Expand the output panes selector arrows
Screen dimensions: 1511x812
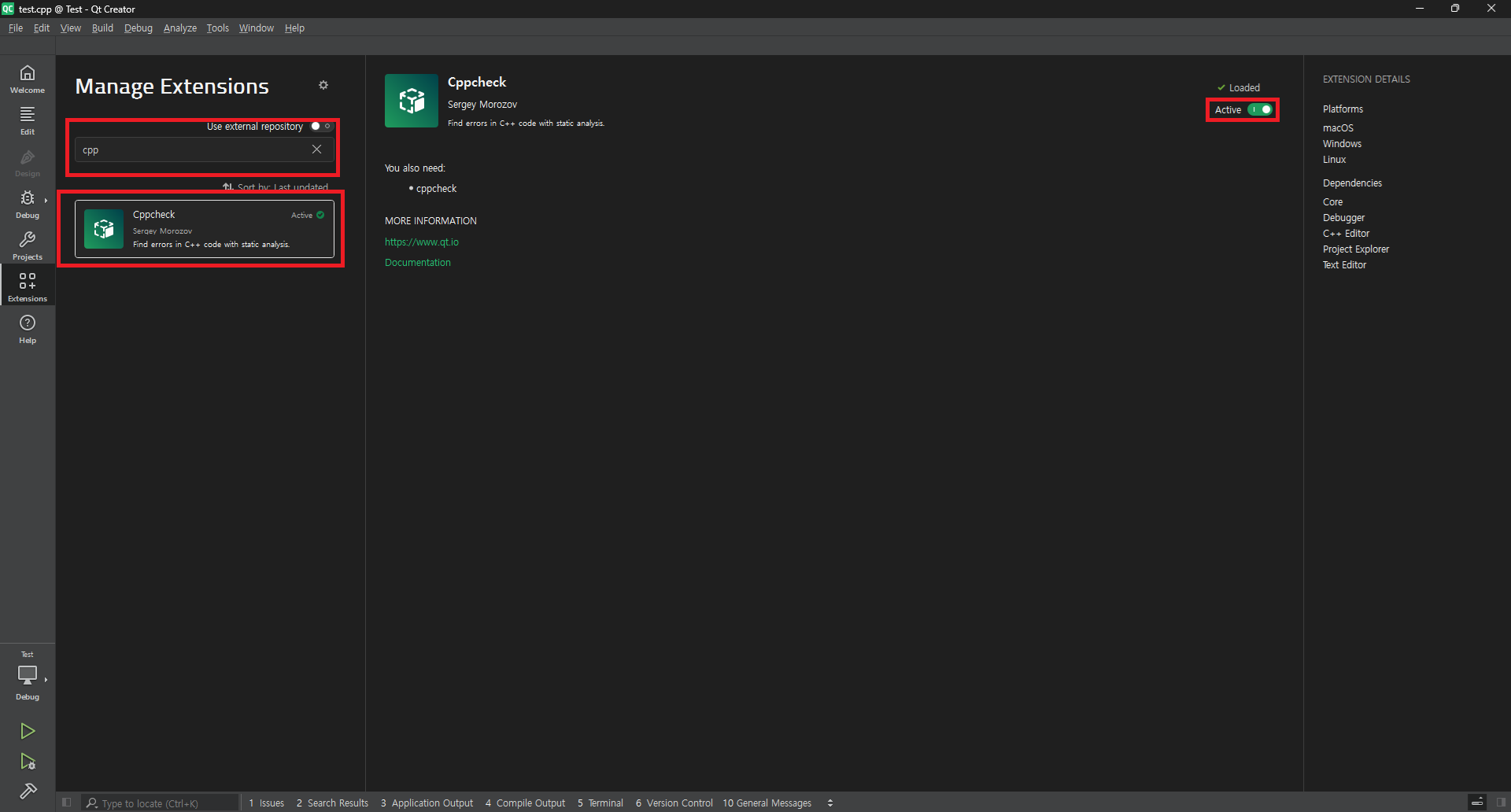(x=830, y=803)
